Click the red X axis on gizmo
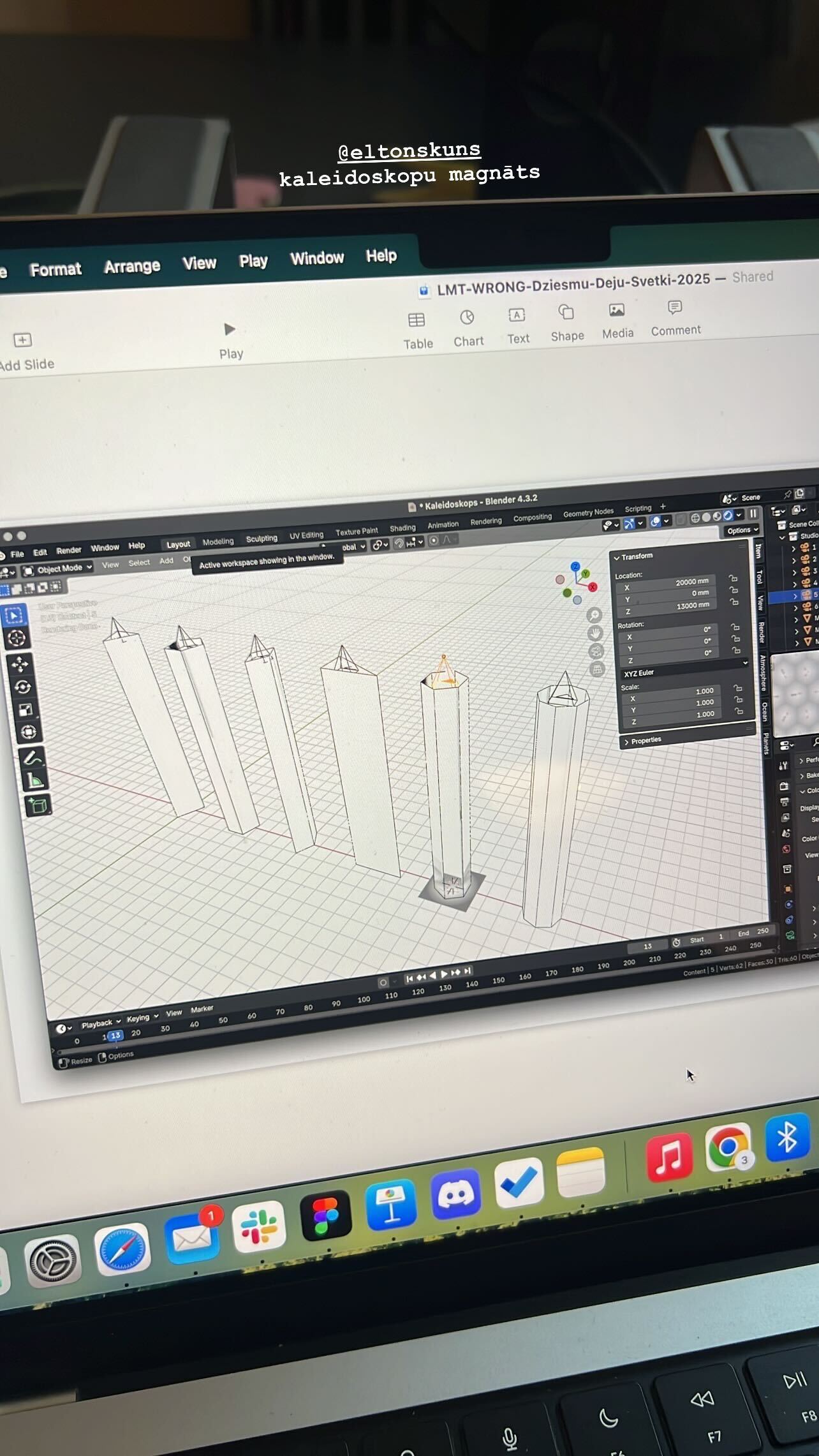The height and width of the screenshot is (1456, 819). click(x=593, y=587)
